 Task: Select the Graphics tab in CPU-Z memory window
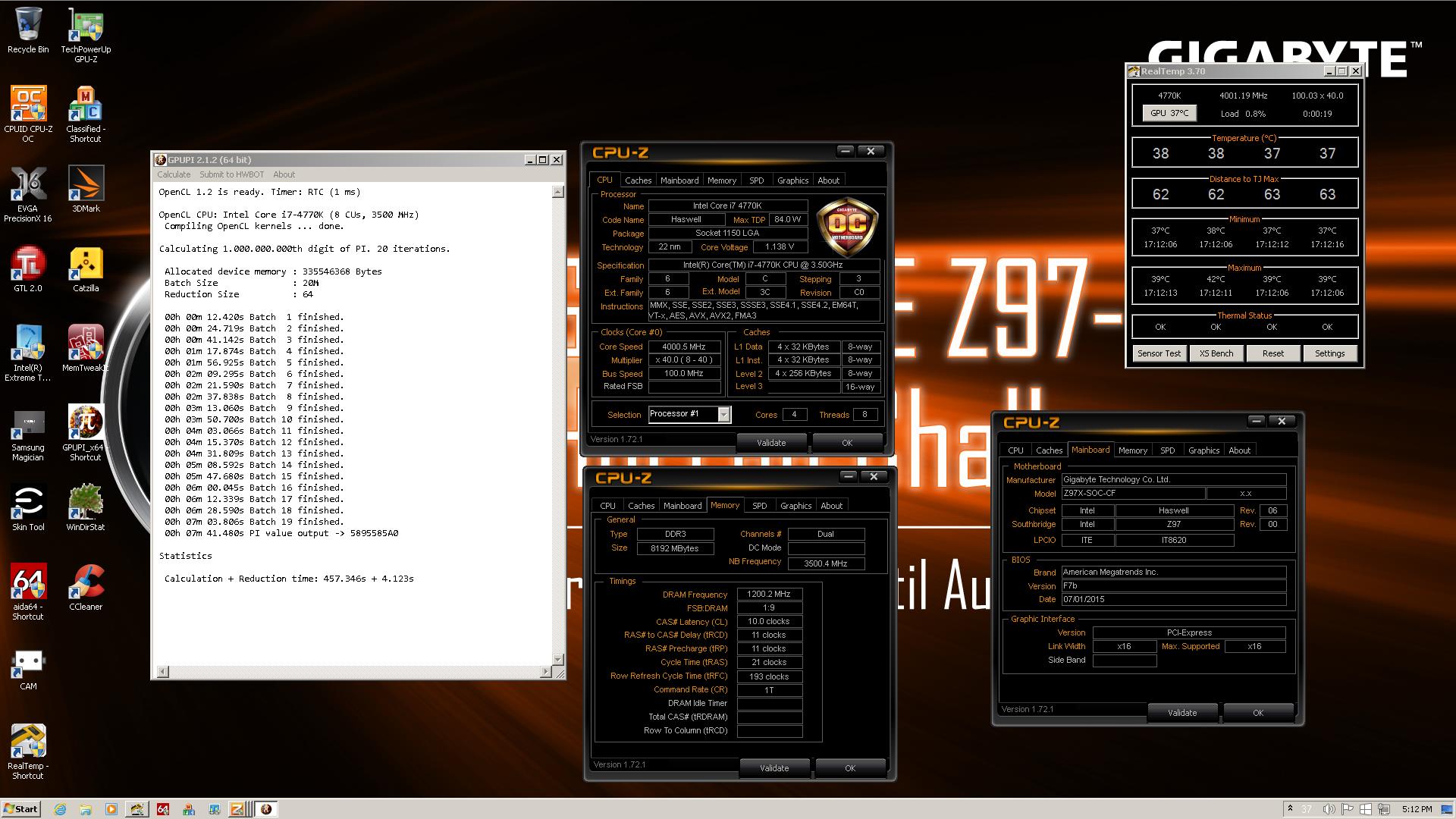[795, 506]
